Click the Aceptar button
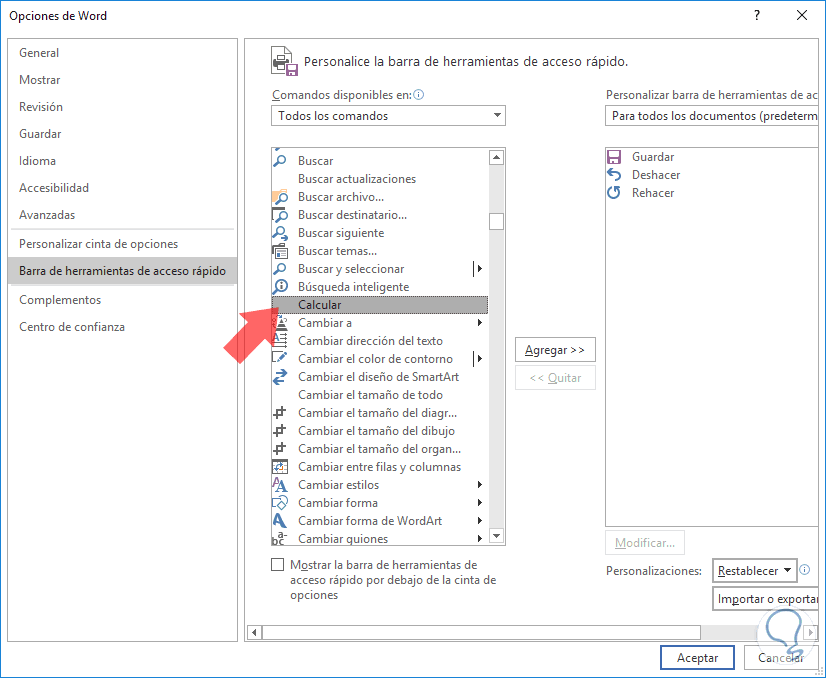Screen dimensions: 826x678 point(697,657)
